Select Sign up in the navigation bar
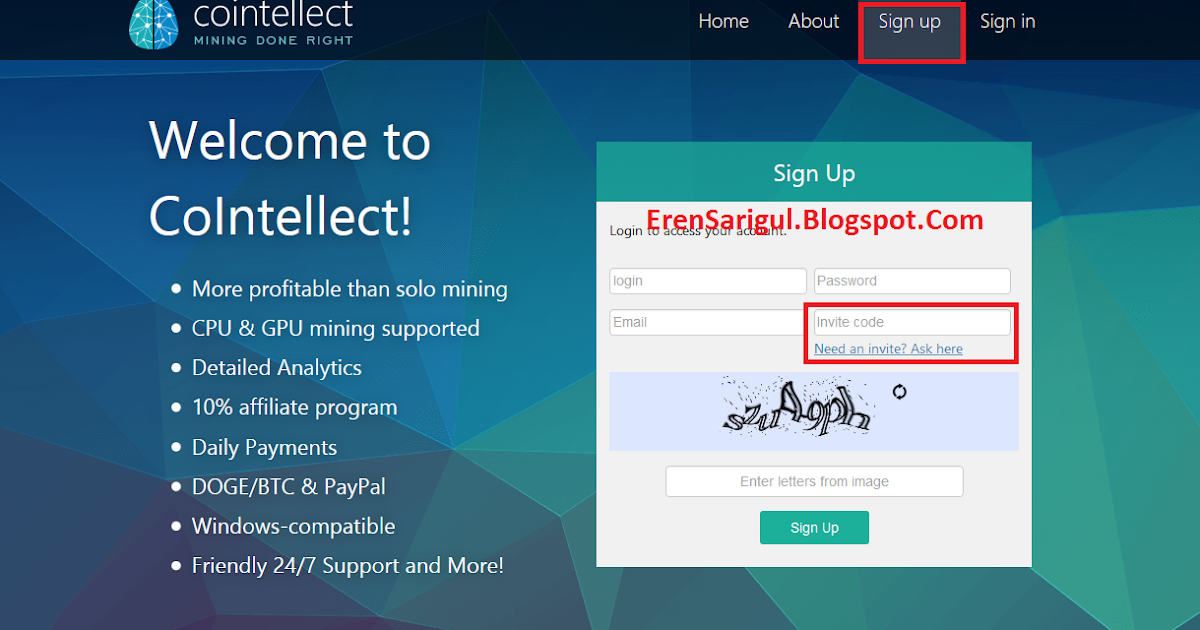 click(x=910, y=21)
